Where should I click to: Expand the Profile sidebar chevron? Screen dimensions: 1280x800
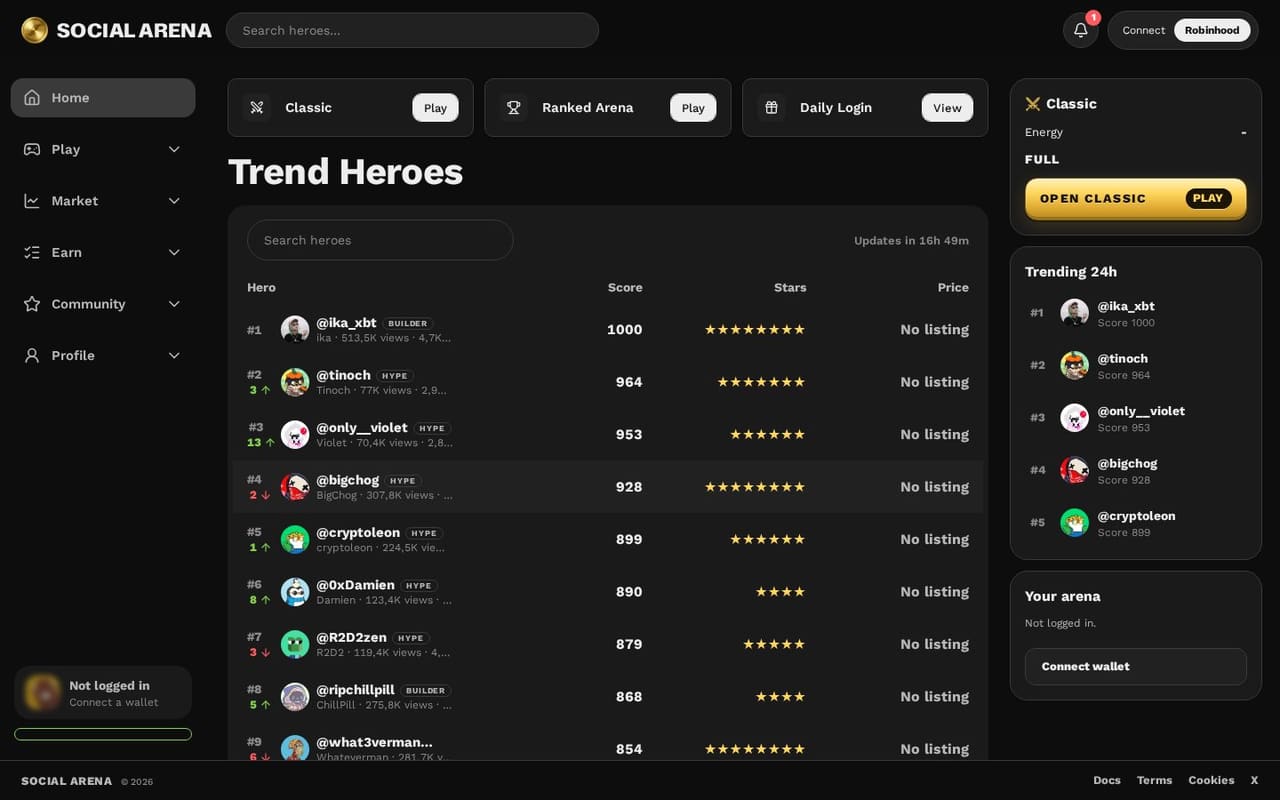pos(174,355)
